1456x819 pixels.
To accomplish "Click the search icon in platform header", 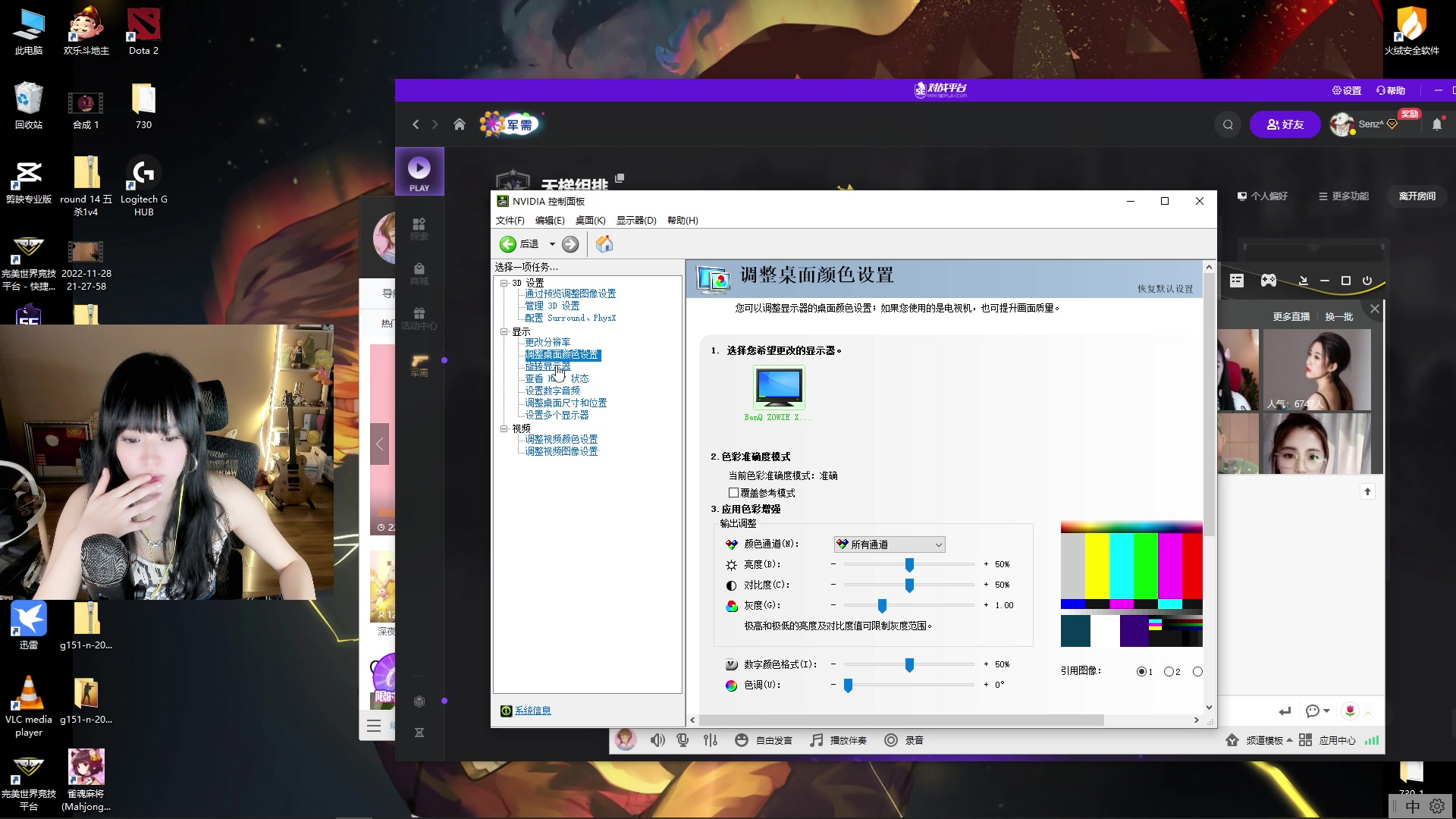I will coord(1228,124).
